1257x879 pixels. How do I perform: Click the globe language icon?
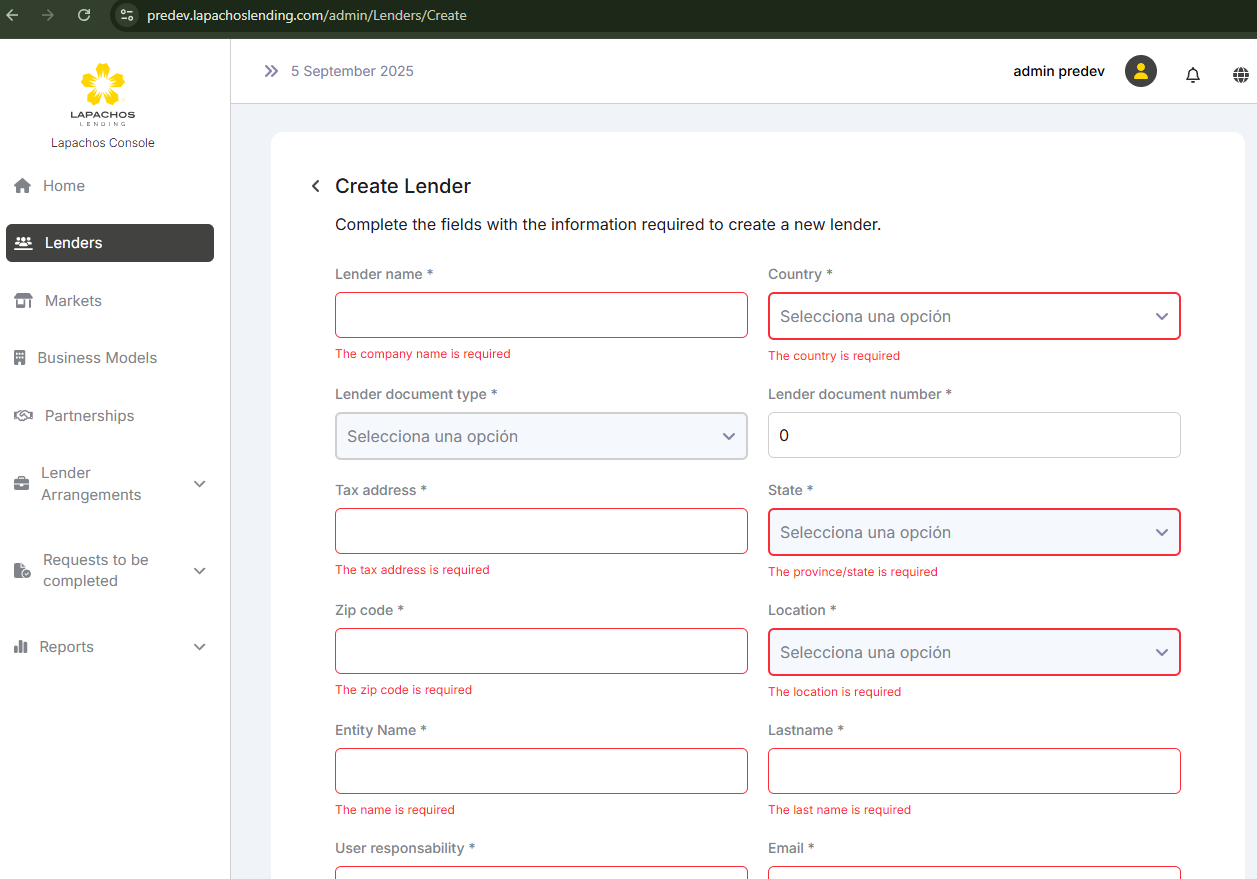(x=1241, y=74)
